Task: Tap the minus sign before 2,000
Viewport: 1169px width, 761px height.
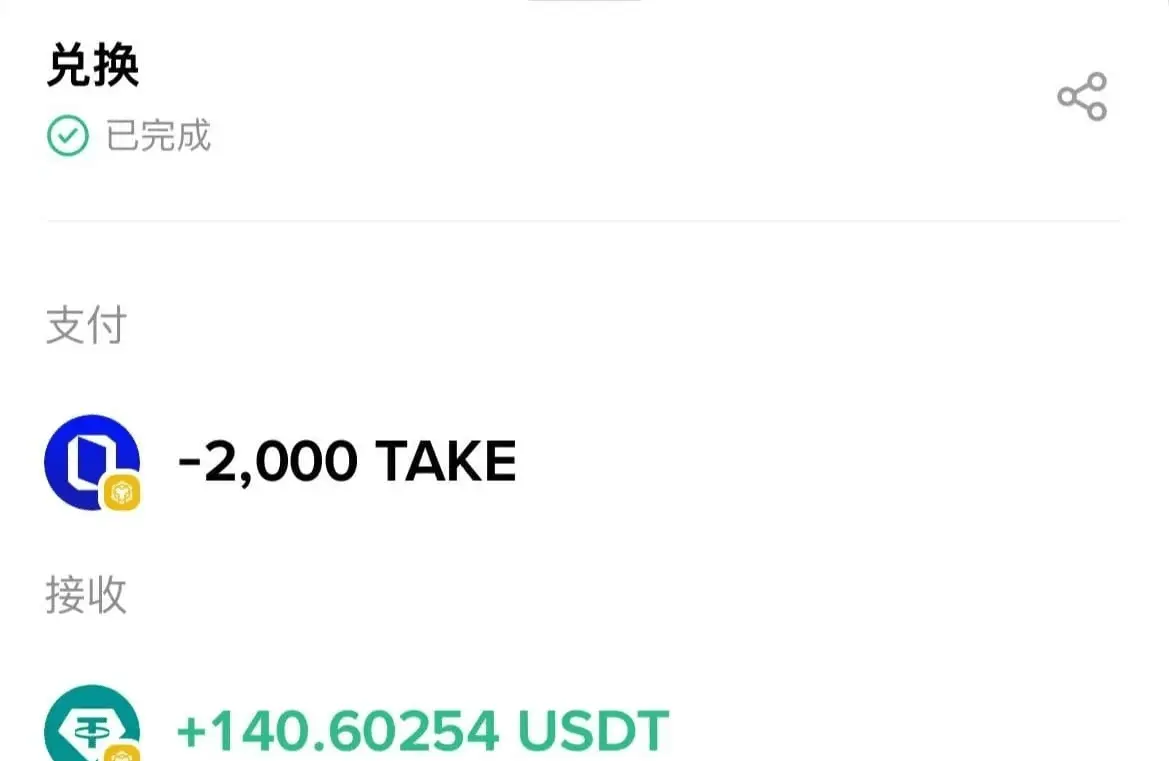Action: click(x=189, y=461)
